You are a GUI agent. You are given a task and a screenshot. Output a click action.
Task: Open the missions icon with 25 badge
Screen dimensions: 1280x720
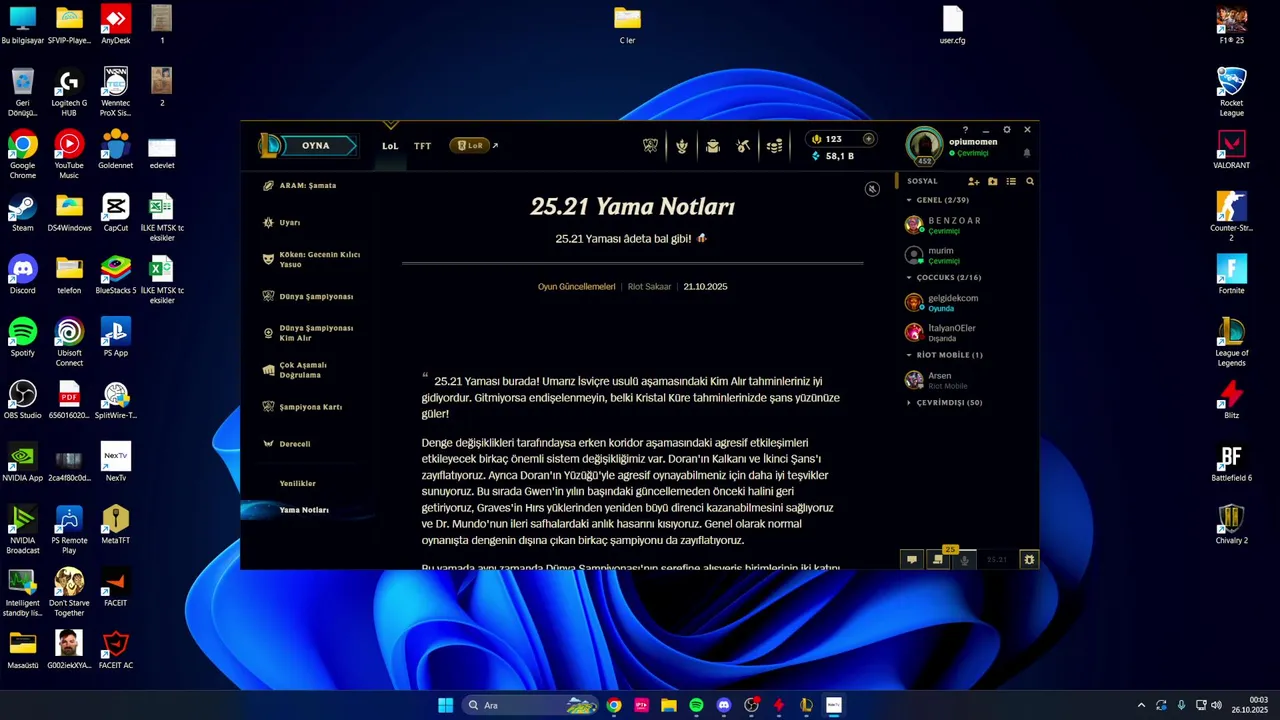pyautogui.click(x=937, y=559)
